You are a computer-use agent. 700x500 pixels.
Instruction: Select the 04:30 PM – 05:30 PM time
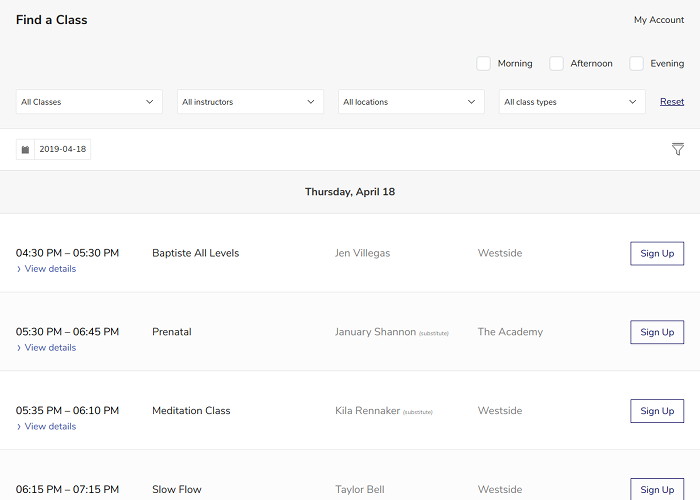pyautogui.click(x=67, y=253)
